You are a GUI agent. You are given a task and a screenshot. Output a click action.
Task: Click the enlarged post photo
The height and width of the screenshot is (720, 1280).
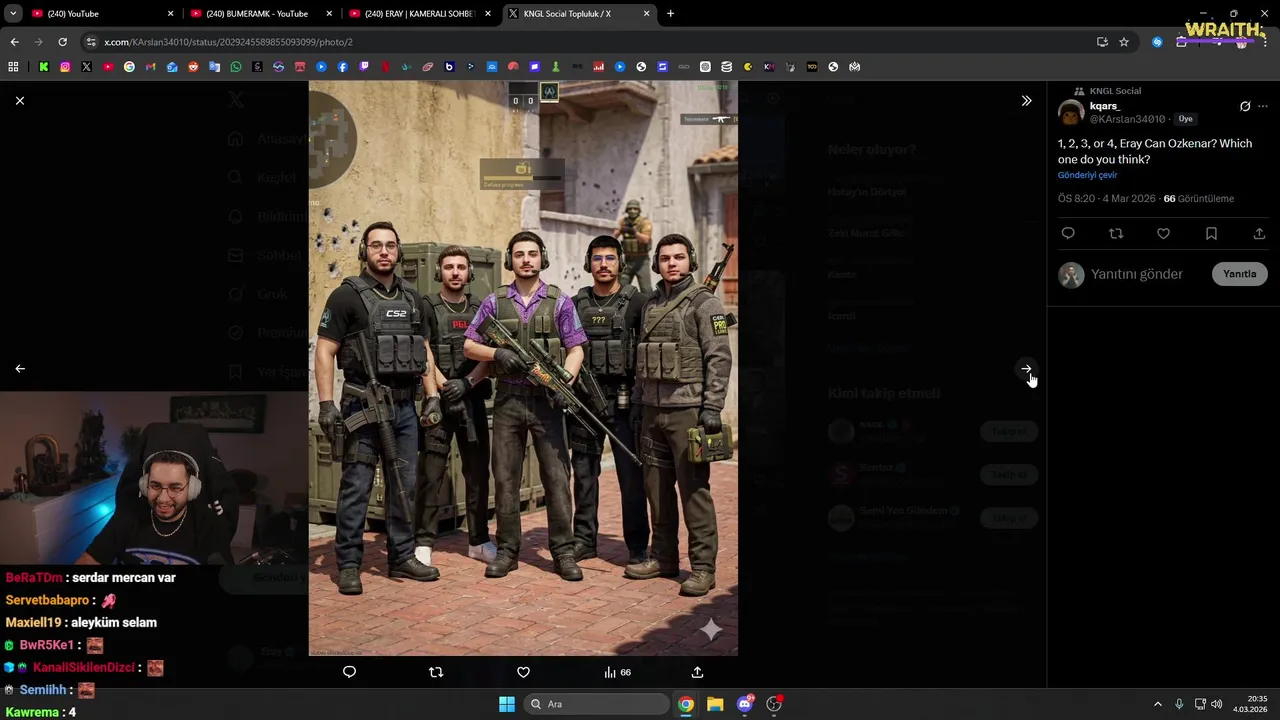pos(523,368)
